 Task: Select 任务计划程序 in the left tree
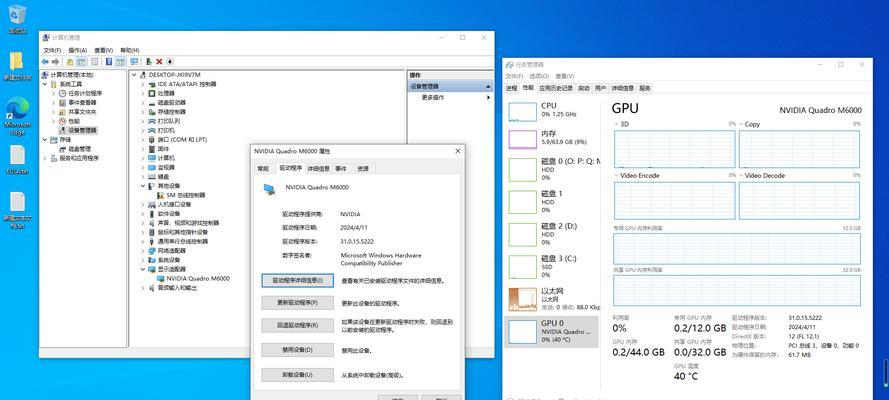coord(85,93)
